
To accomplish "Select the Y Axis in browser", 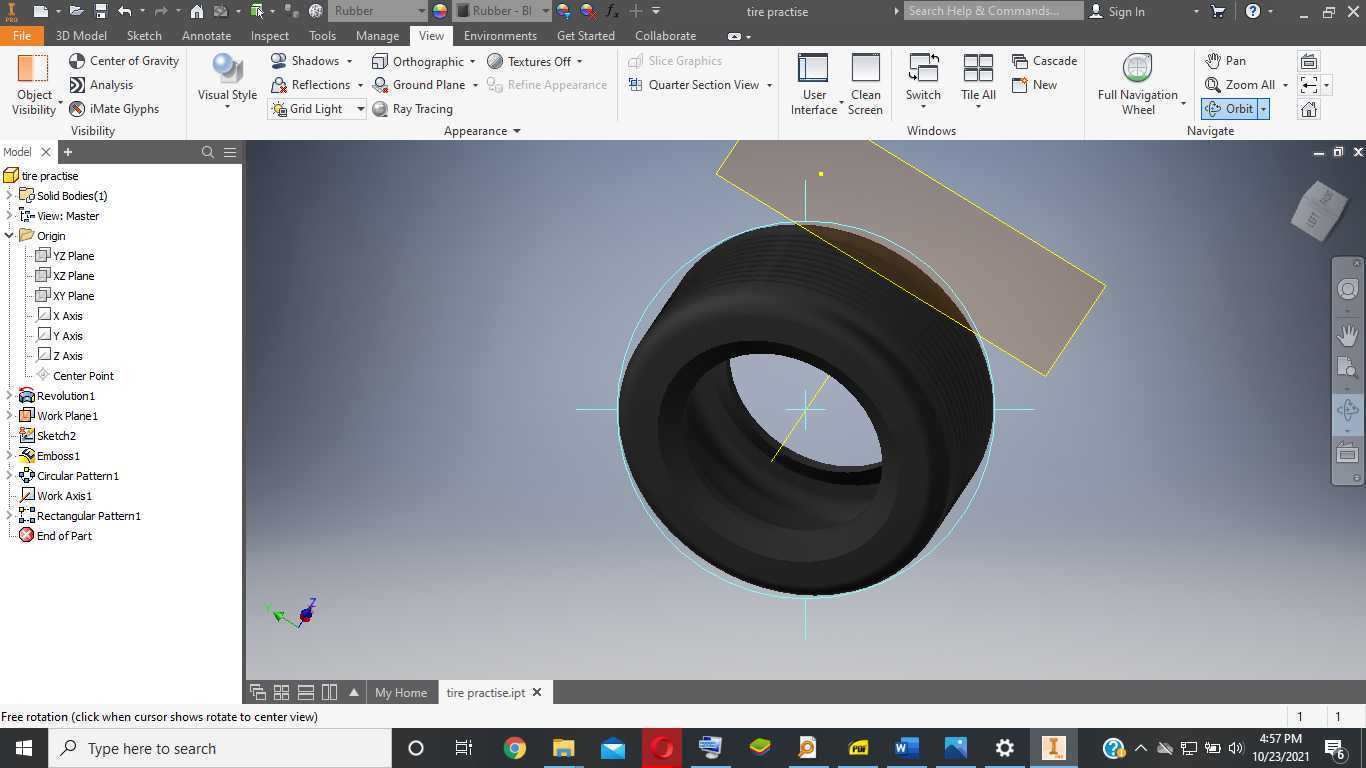I will click(x=59, y=336).
